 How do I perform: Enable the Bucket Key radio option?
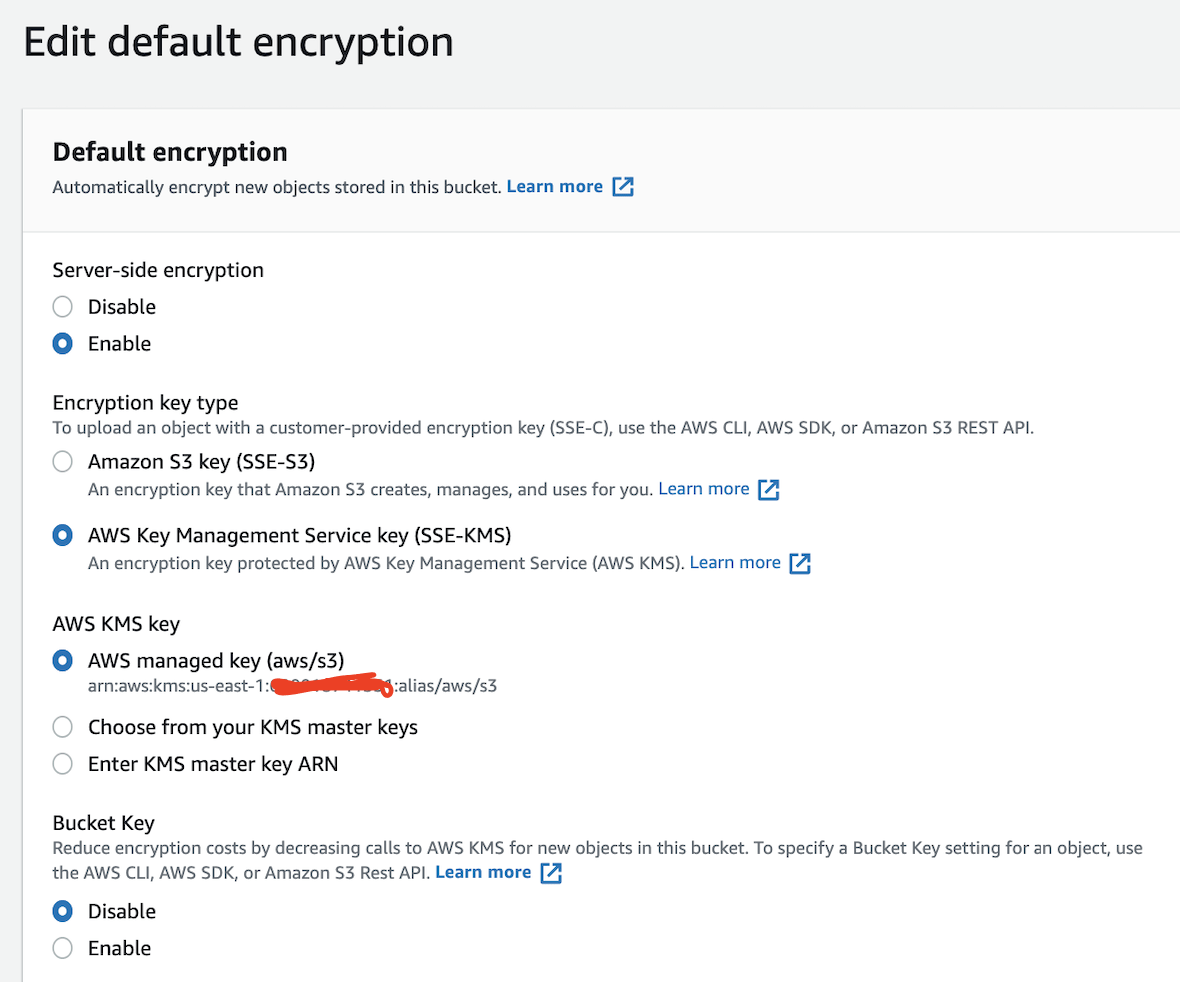click(x=63, y=948)
